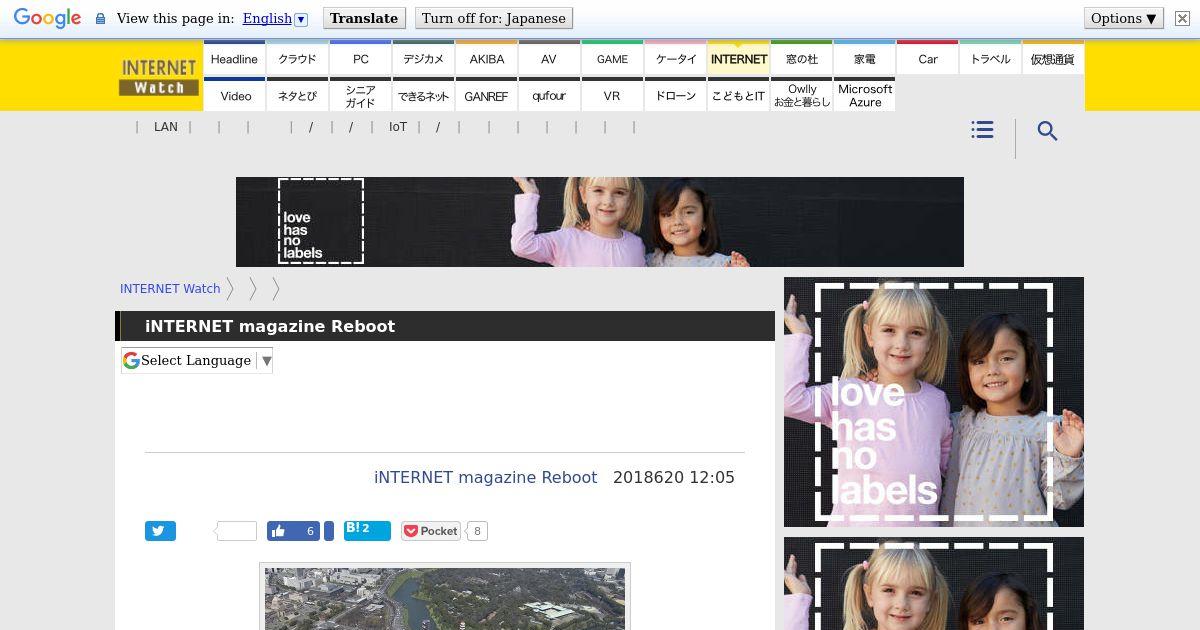The image size is (1200, 630).
Task: Open the PC tab
Action: pyautogui.click(x=360, y=59)
